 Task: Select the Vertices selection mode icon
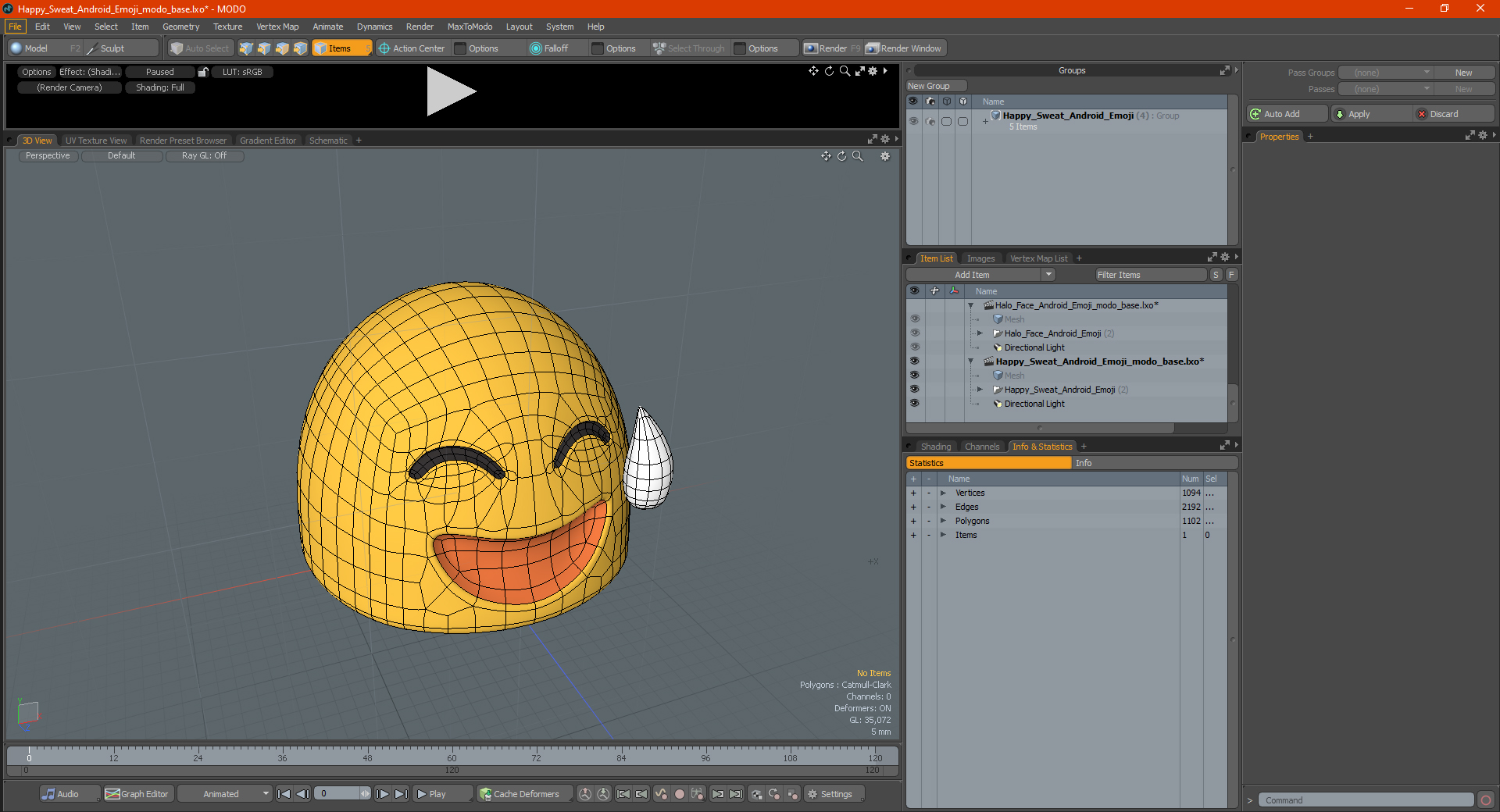[x=246, y=48]
